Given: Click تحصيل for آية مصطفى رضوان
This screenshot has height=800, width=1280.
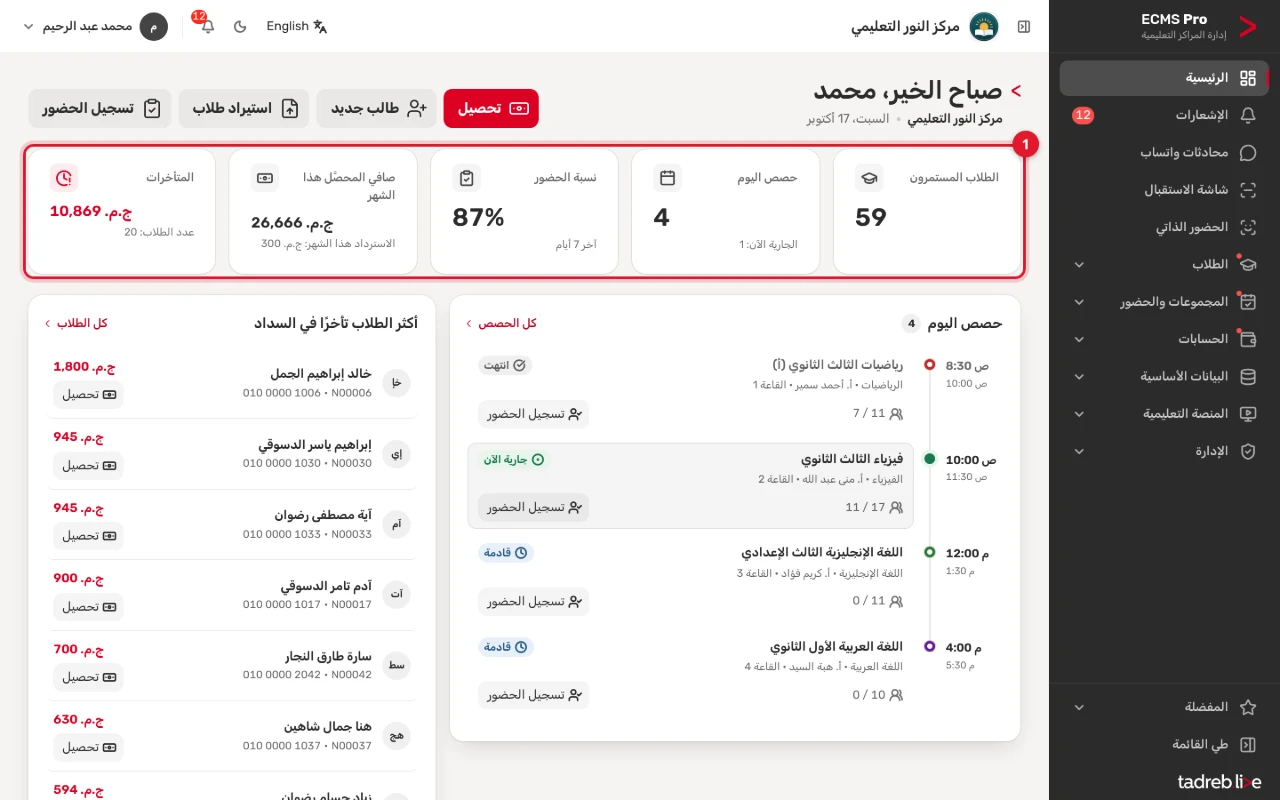Looking at the screenshot, I should 89,536.
